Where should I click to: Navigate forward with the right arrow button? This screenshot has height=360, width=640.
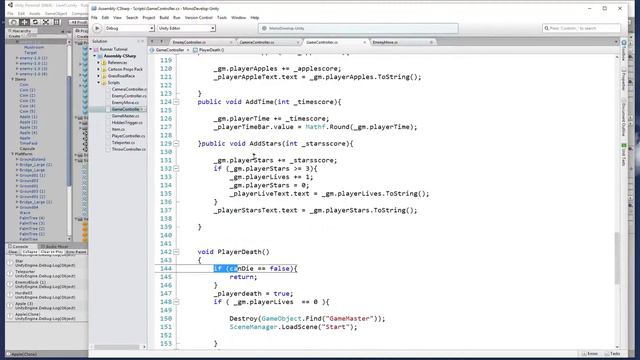click(162, 42)
